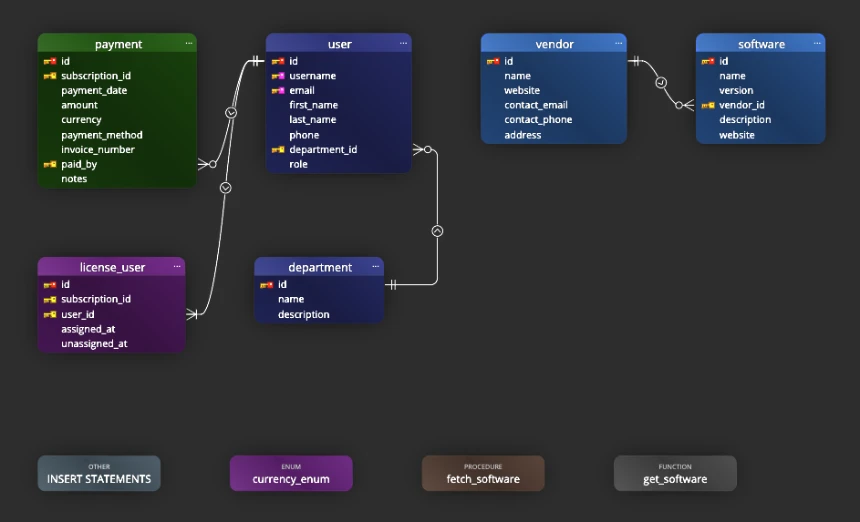Click primary key icon beside software id
This screenshot has width=860, height=522.
[x=708, y=61]
